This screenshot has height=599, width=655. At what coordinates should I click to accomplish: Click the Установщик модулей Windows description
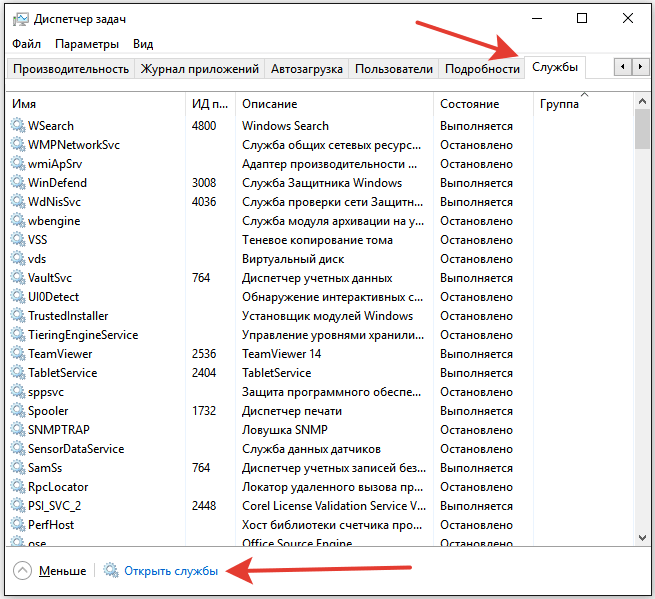click(x=328, y=316)
